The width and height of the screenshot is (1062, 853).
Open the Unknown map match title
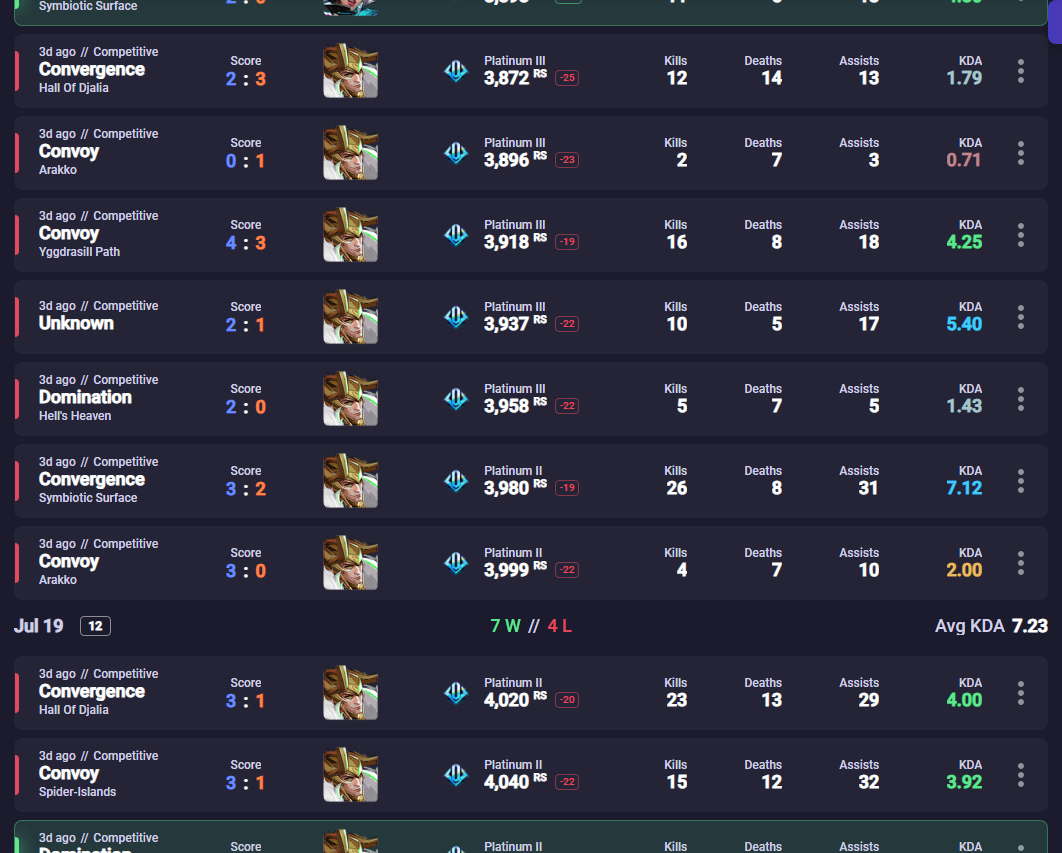[76, 323]
